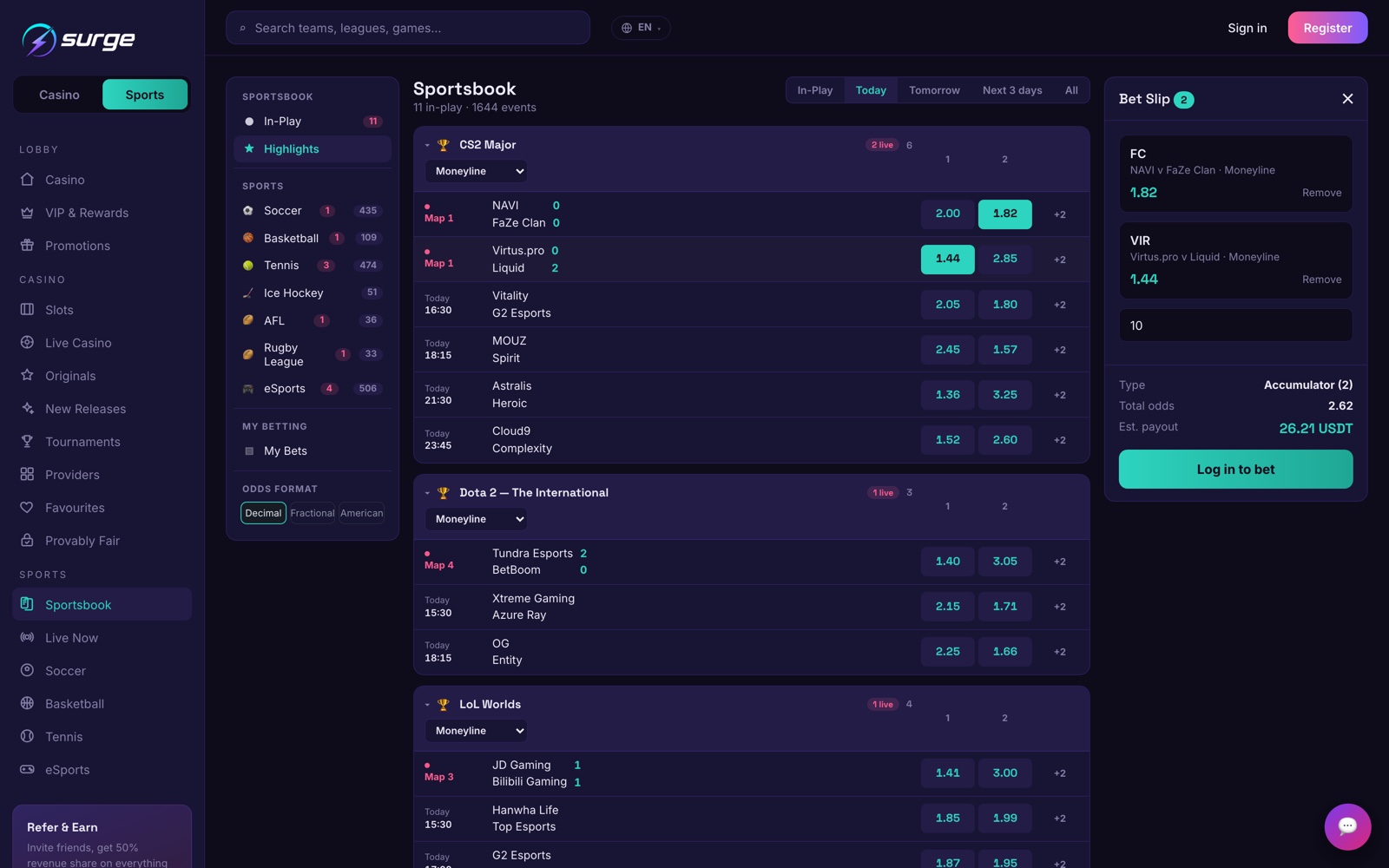Open Live Now broadcast icon
The height and width of the screenshot is (868, 1389).
point(27,638)
